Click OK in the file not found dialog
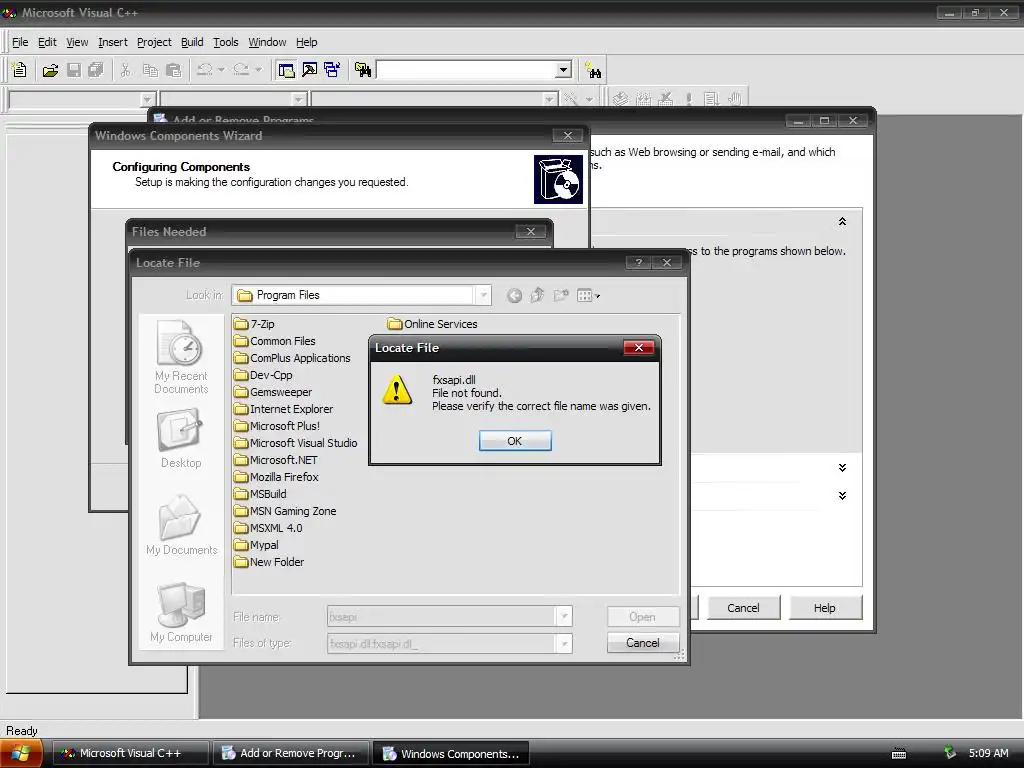 tap(515, 441)
